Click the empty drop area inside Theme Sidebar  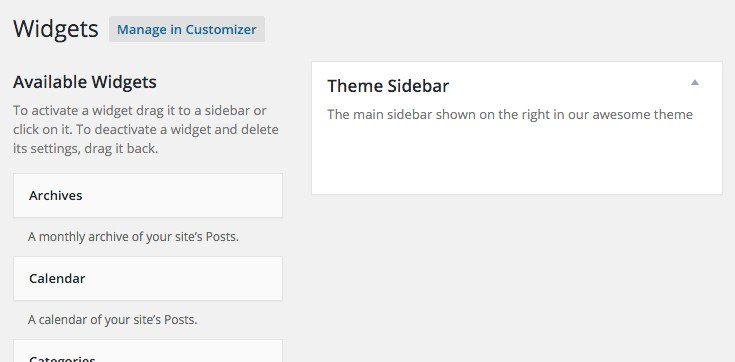pyautogui.click(x=517, y=157)
